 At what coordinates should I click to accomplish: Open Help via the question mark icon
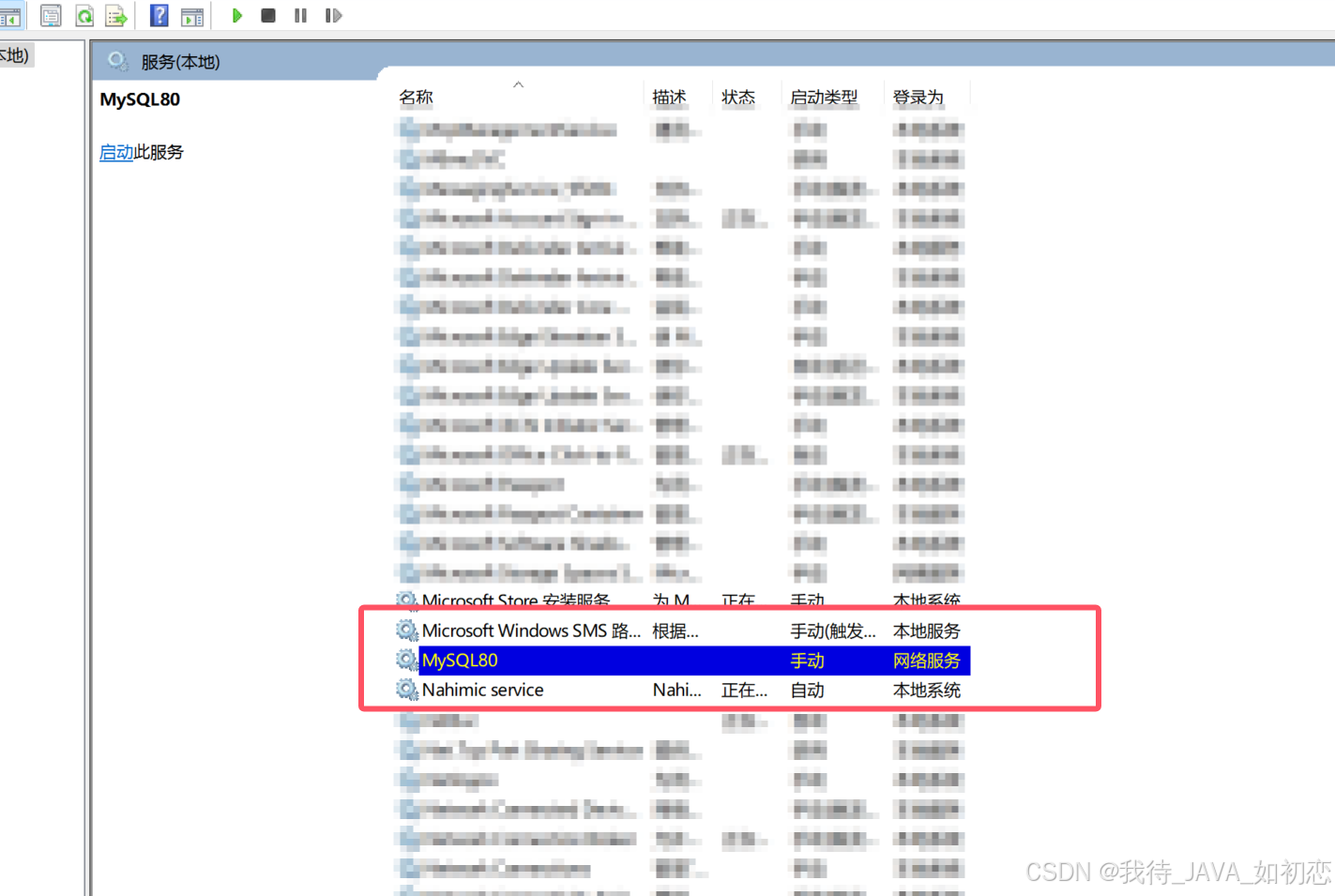(159, 15)
